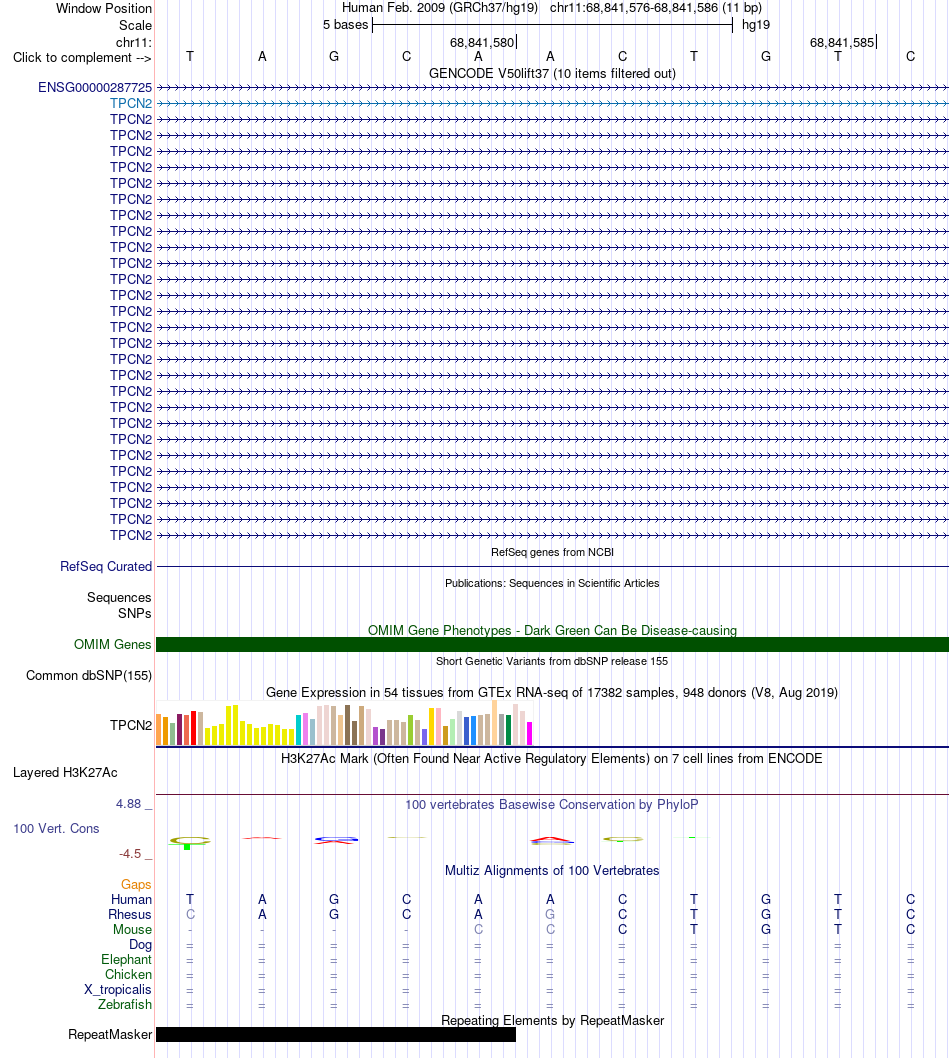The width and height of the screenshot is (950, 1058).
Task: Click the Layered H3K27Ac track label
Action: [x=65, y=773]
